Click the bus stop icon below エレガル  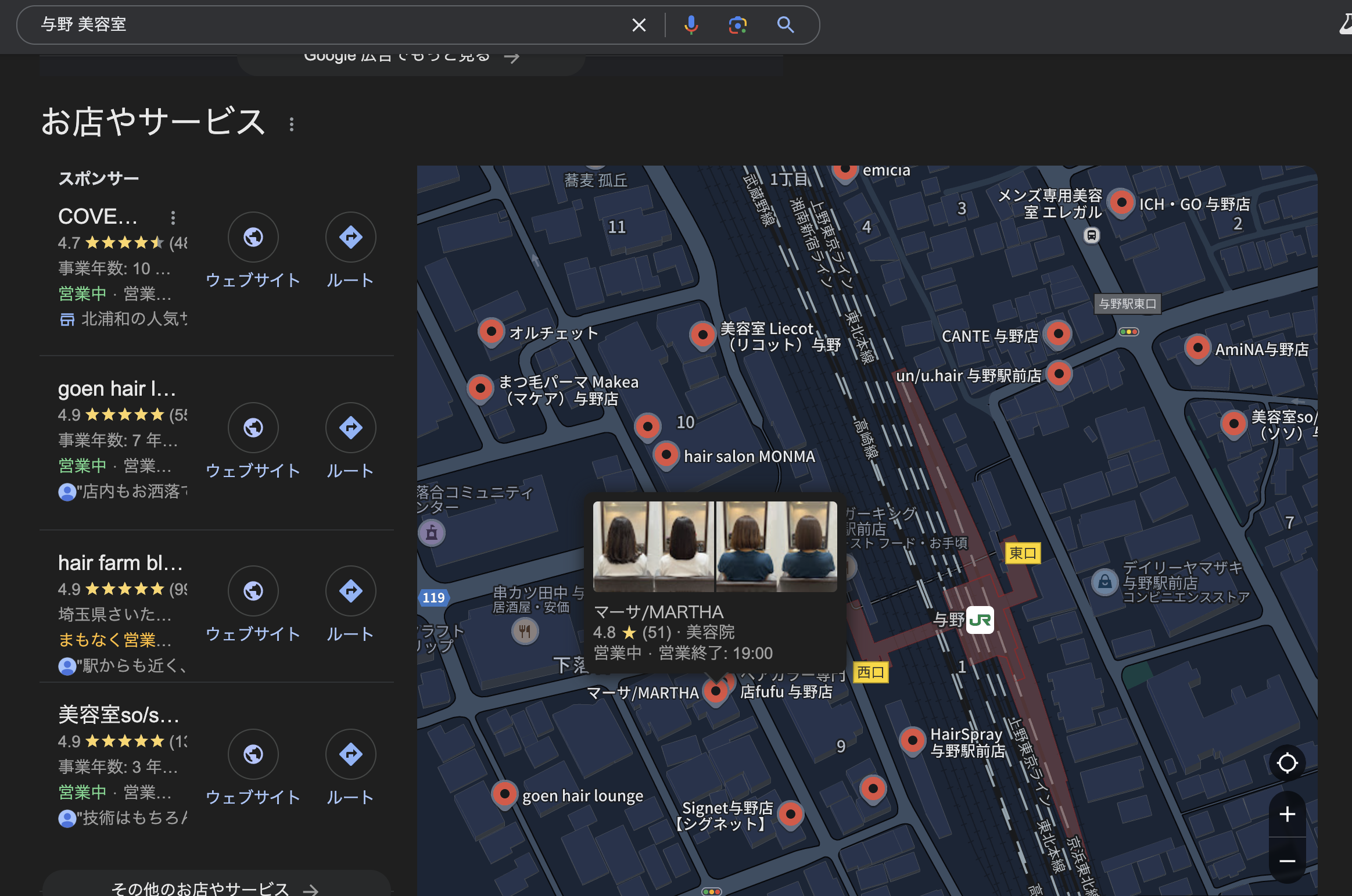[1092, 235]
